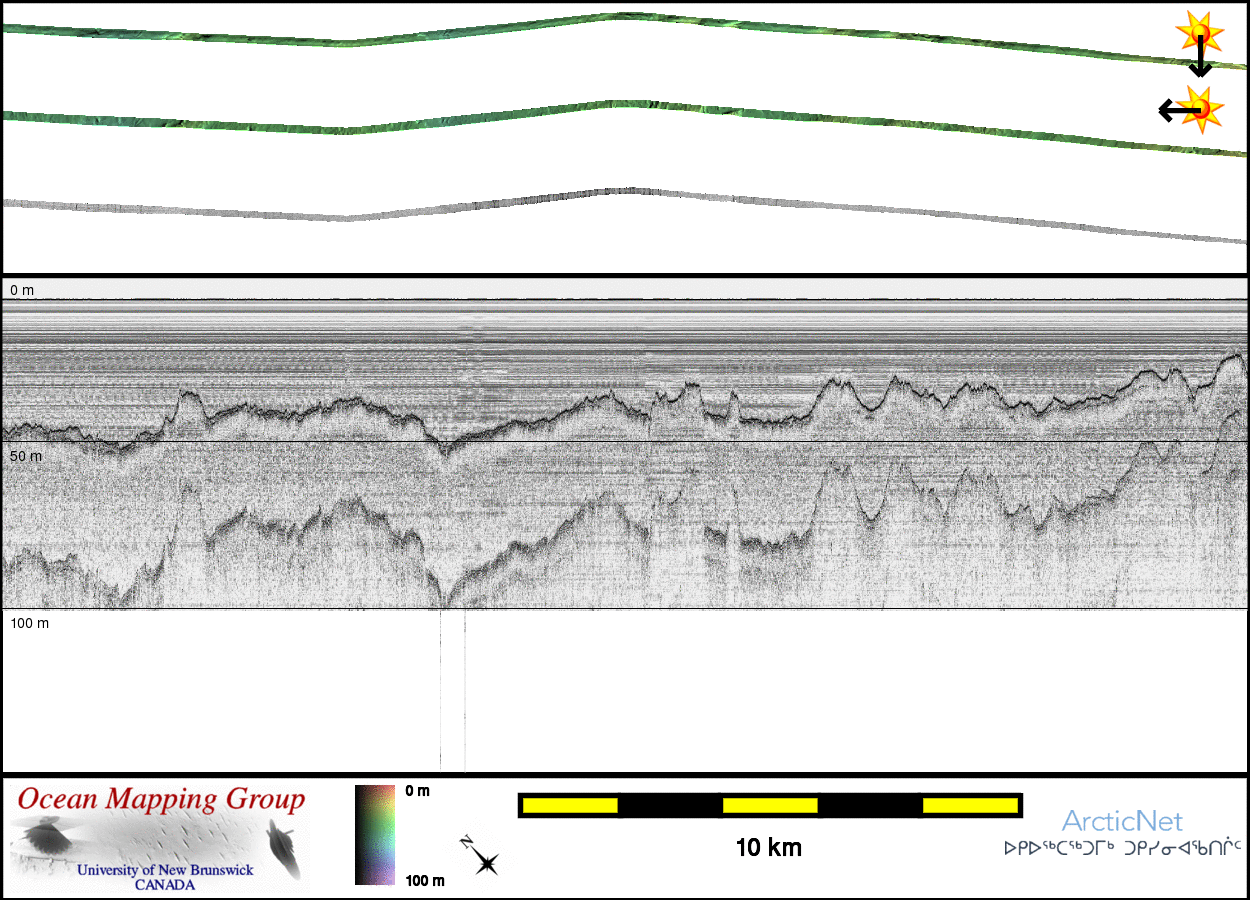The image size is (1250, 900).
Task: Click the Inuktitut syllabics text under ArcticNet
Action: click(x=1122, y=849)
